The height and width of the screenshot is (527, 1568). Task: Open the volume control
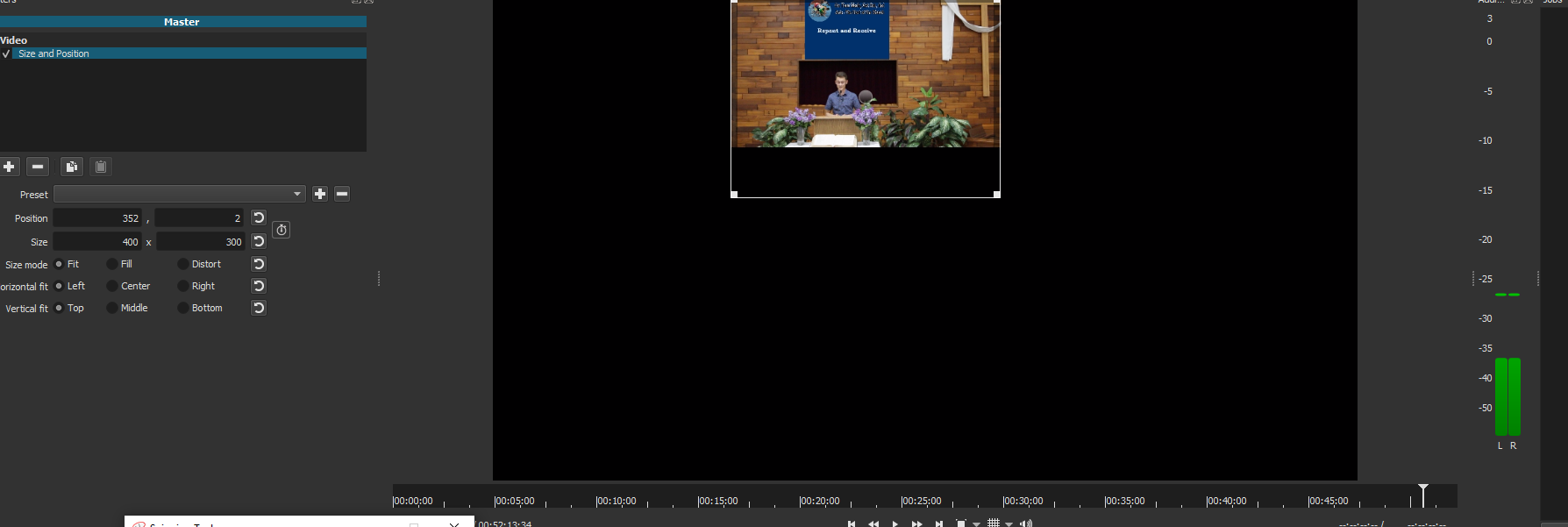click(x=1026, y=523)
